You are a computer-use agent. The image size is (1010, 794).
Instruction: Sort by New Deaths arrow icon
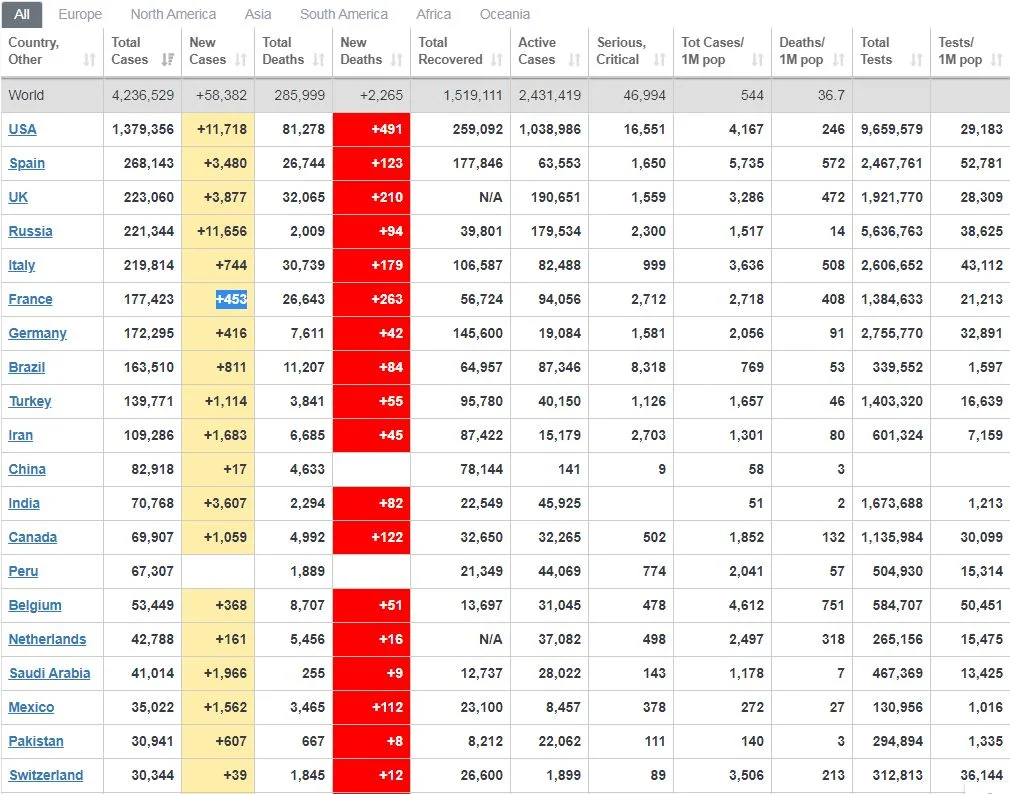tap(397, 60)
